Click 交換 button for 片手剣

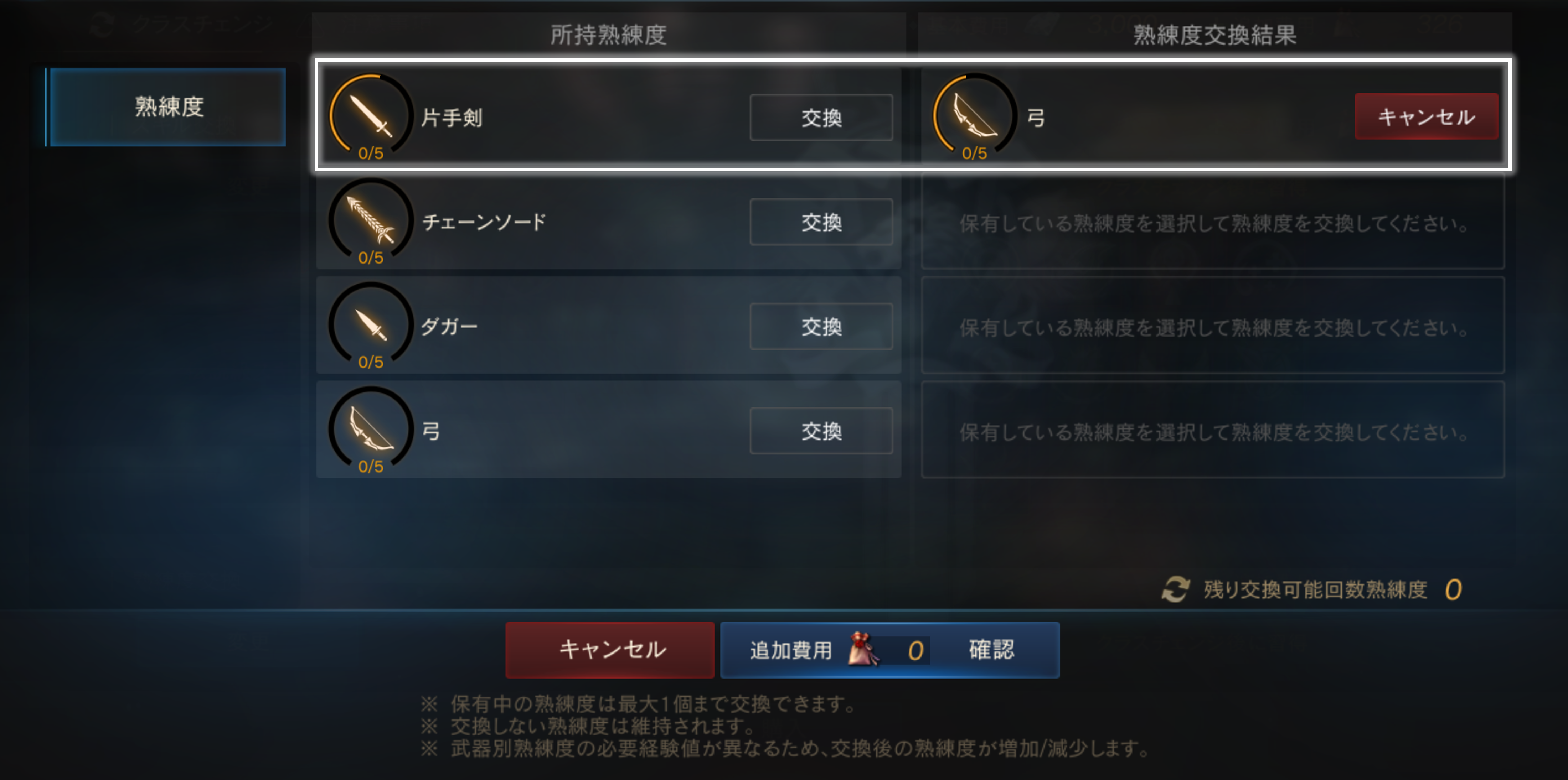821,118
